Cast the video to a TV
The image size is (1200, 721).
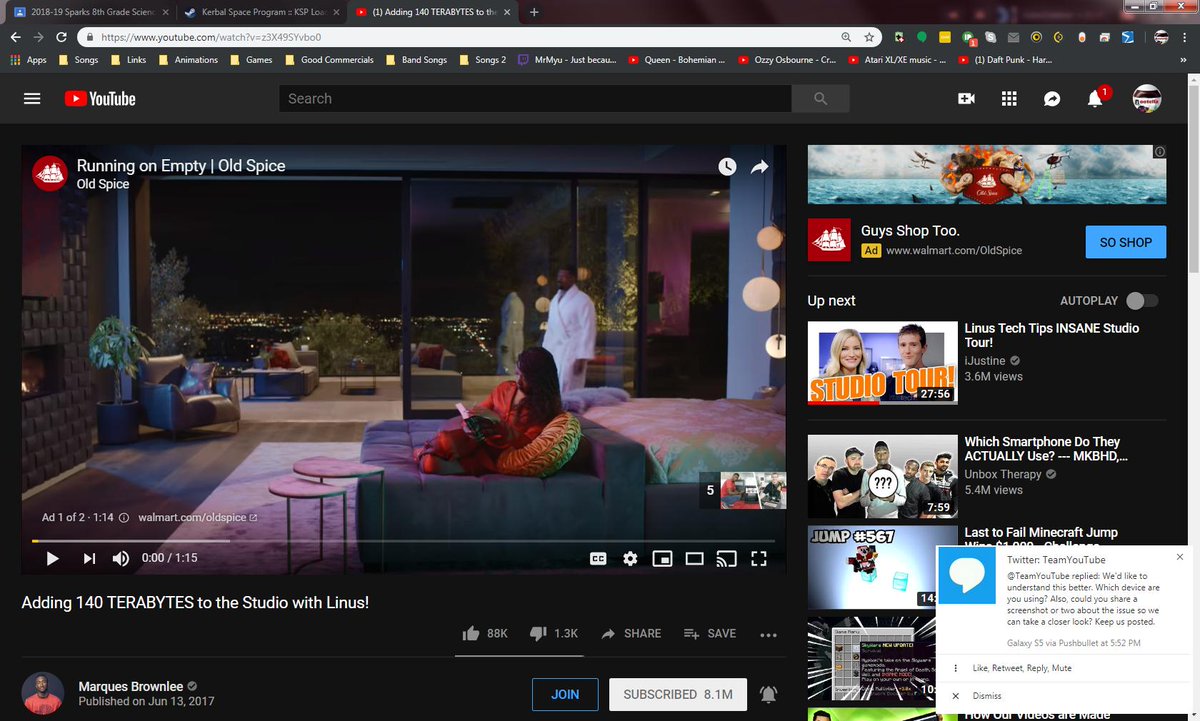click(x=727, y=558)
